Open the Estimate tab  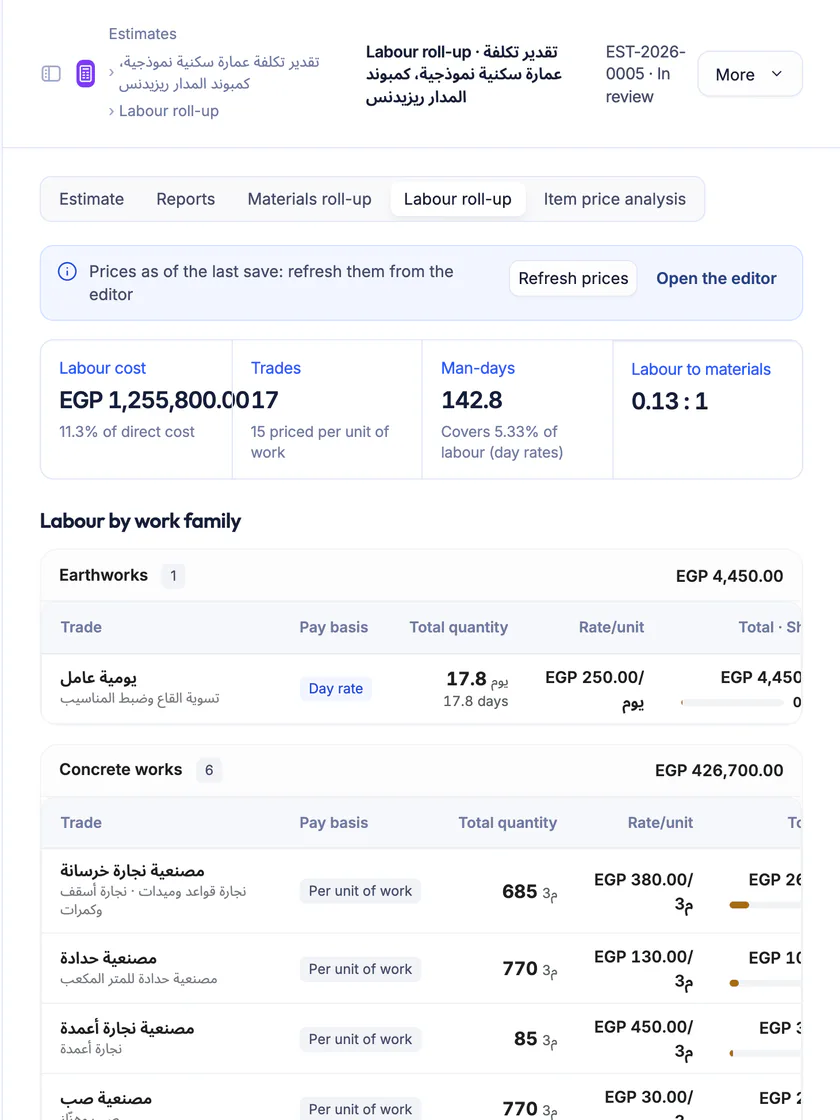[x=91, y=199]
